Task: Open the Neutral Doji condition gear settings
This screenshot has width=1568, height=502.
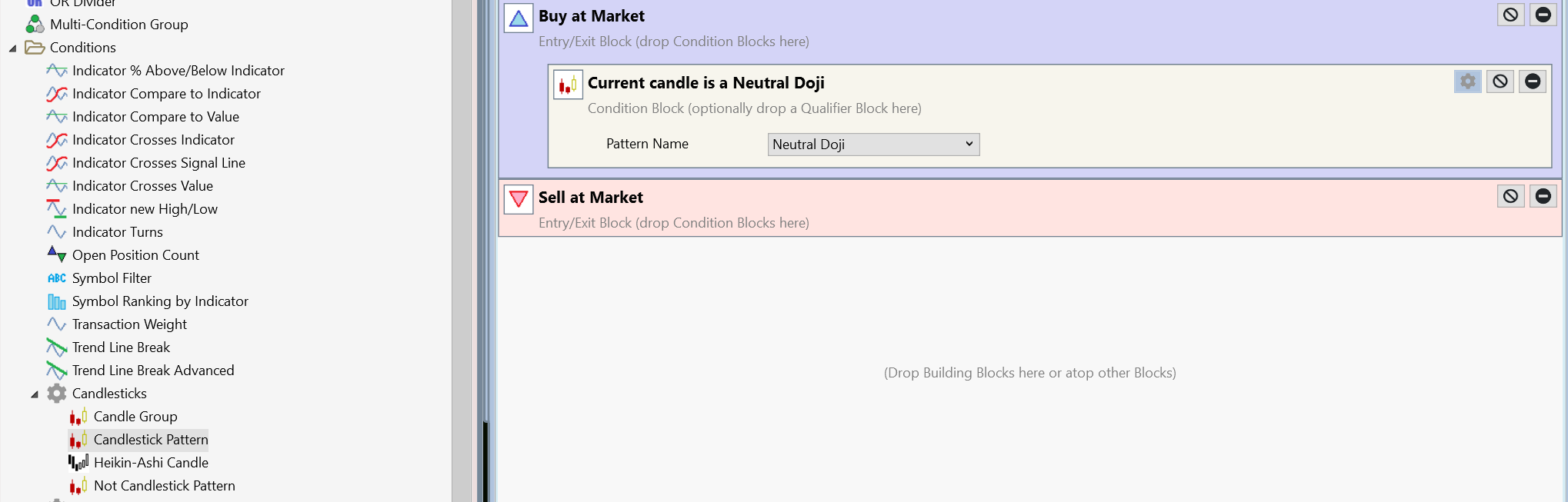Action: coord(1468,81)
